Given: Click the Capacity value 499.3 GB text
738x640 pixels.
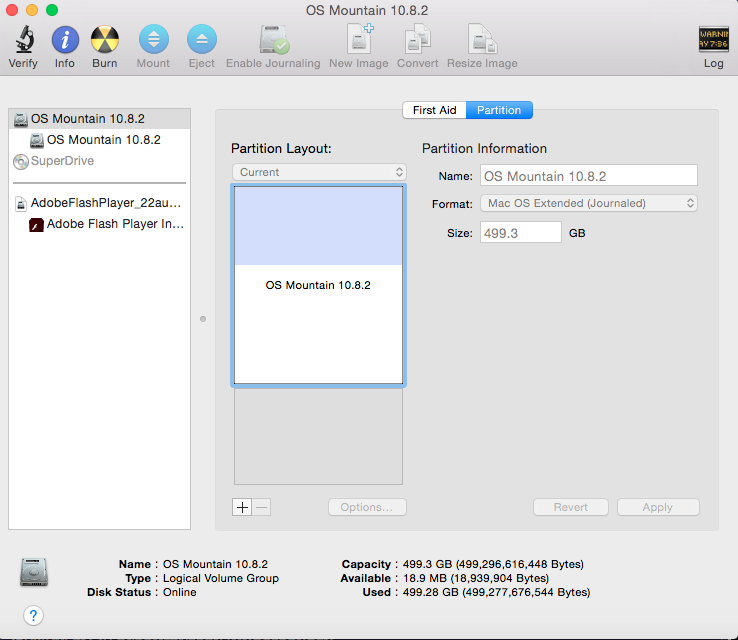Looking at the screenshot, I should (493, 564).
